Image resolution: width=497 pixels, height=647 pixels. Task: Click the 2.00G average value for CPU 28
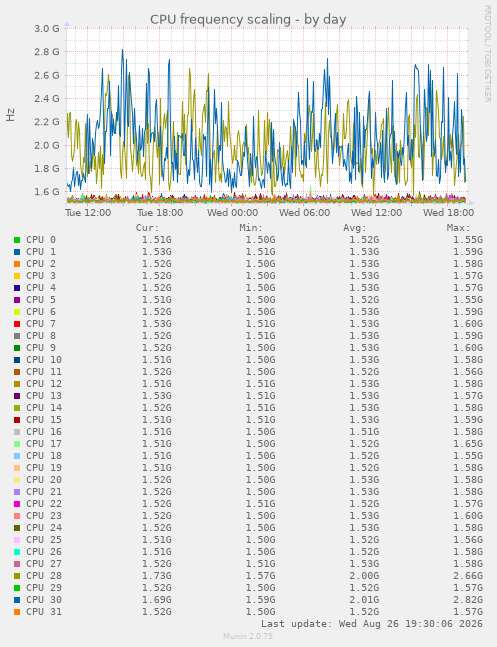pos(364,576)
